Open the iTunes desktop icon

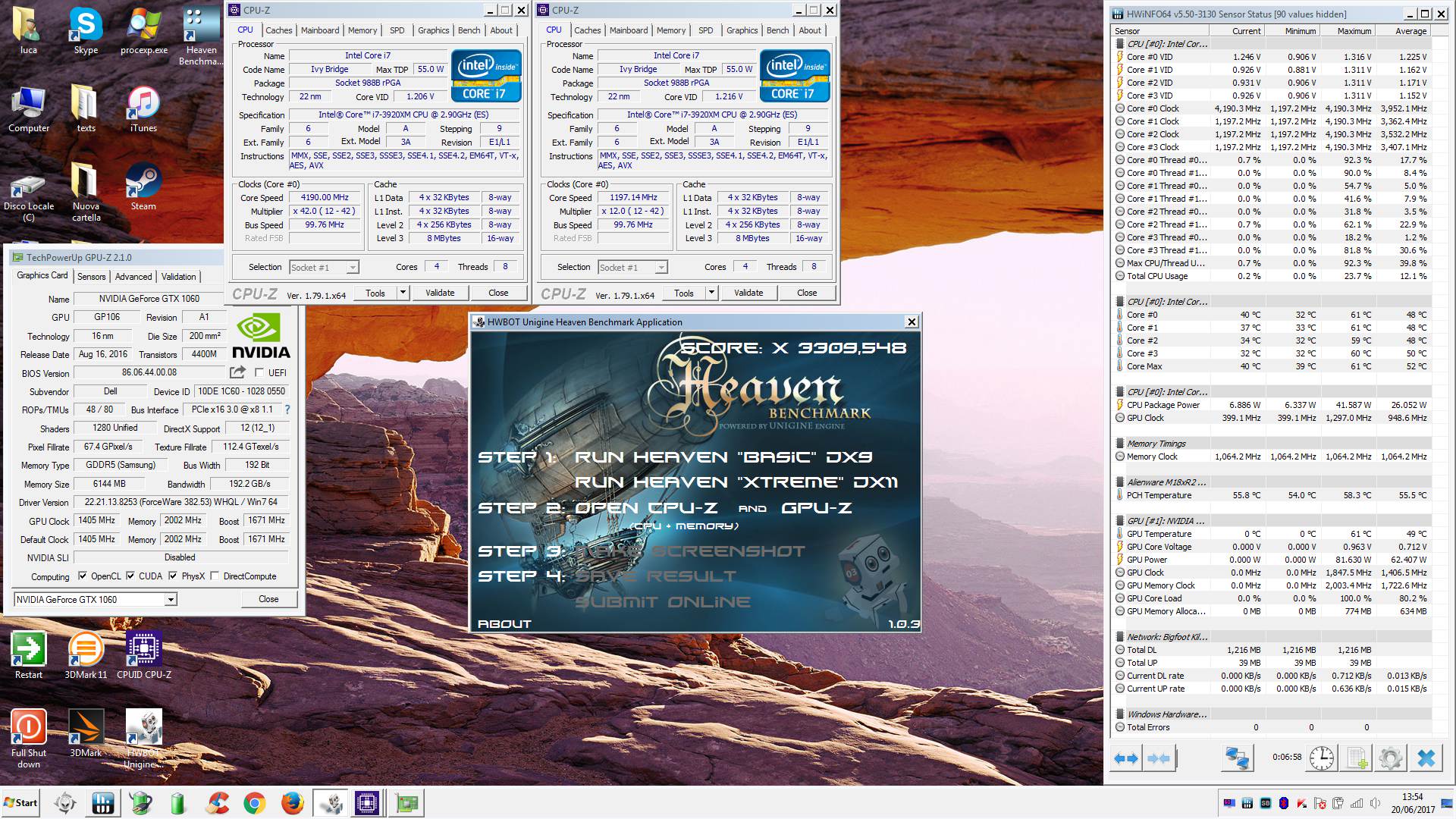[143, 110]
